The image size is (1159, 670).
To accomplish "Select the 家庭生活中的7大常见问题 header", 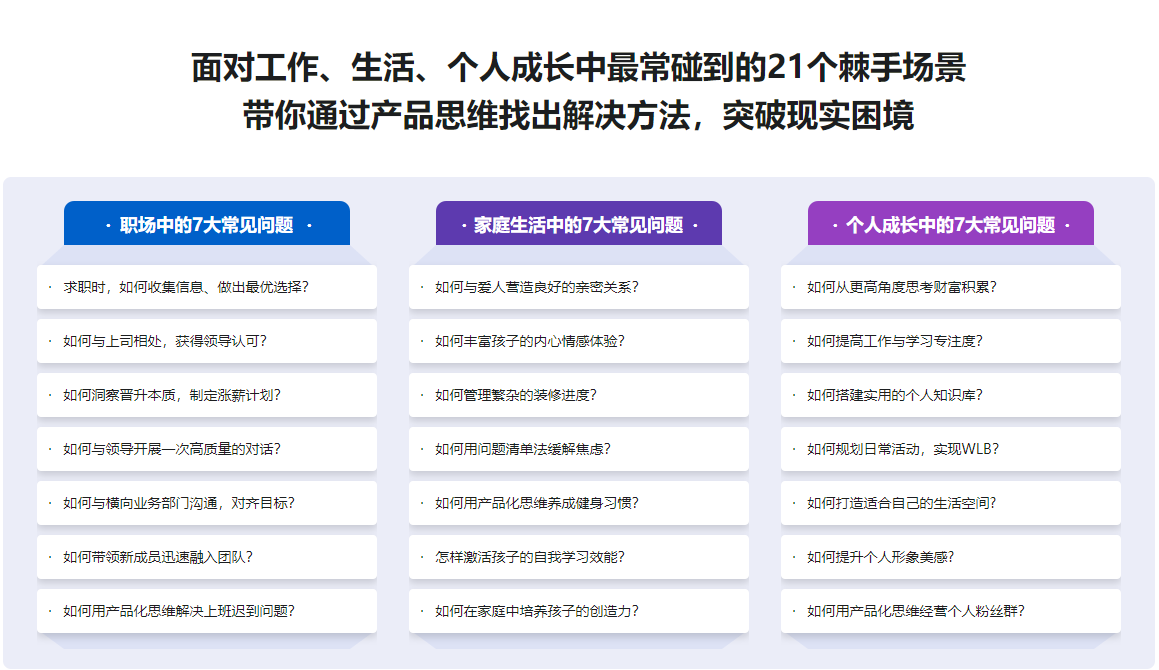I will (x=579, y=225).
